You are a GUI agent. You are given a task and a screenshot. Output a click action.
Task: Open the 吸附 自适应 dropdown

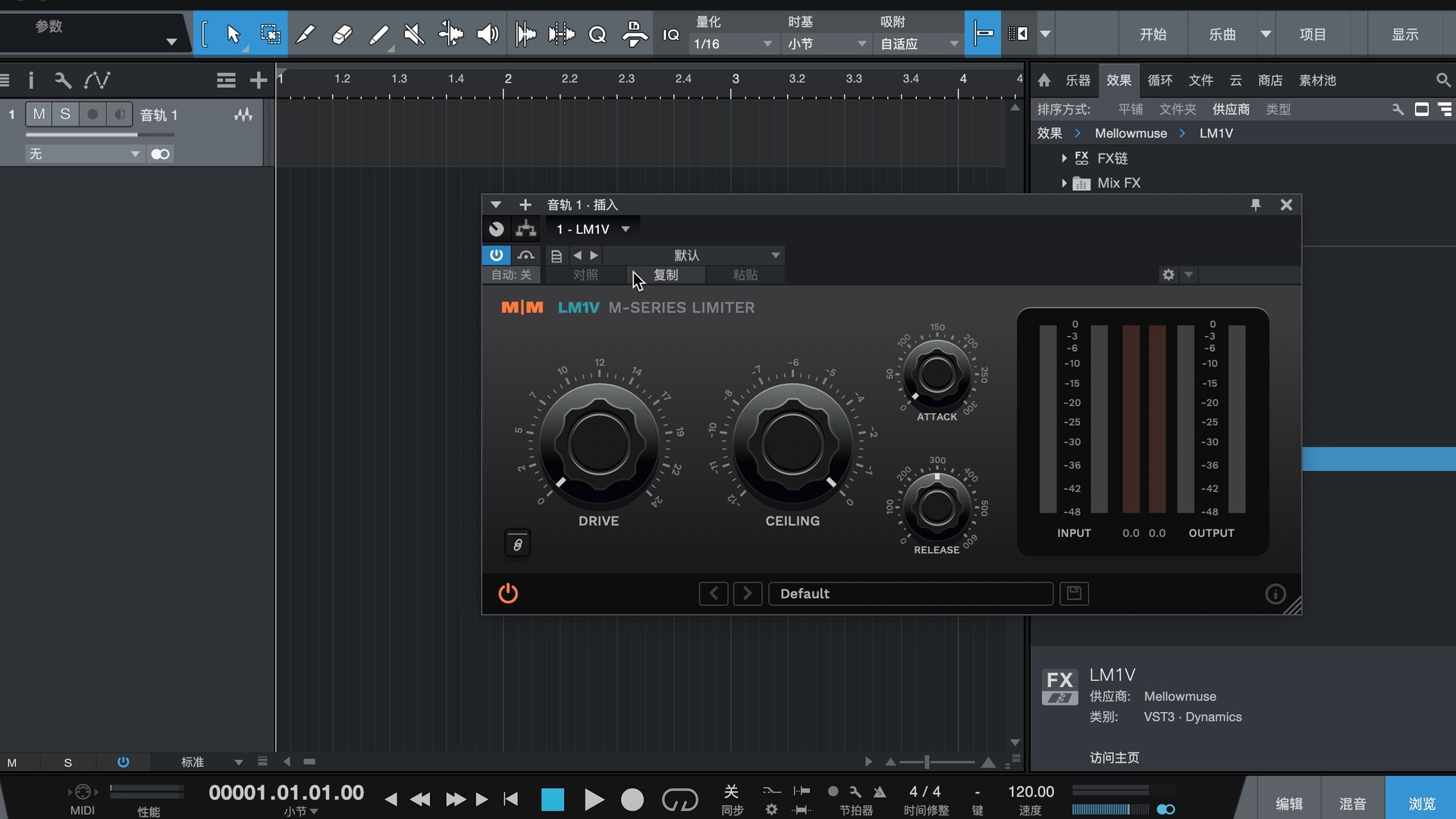(919, 44)
